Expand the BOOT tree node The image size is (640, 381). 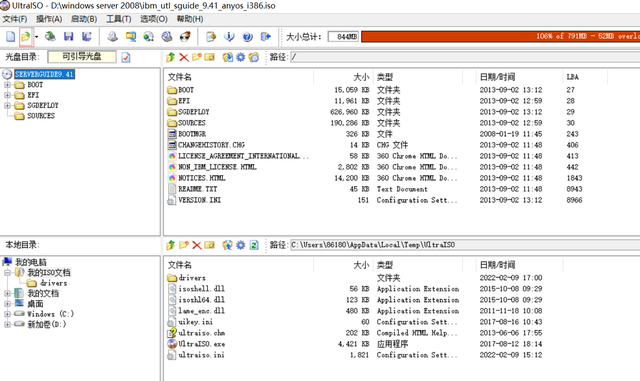(x=7, y=85)
